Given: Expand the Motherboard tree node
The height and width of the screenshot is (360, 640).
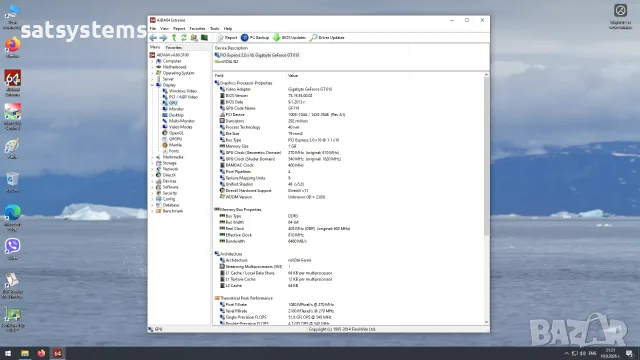Looking at the screenshot, I should 153,67.
